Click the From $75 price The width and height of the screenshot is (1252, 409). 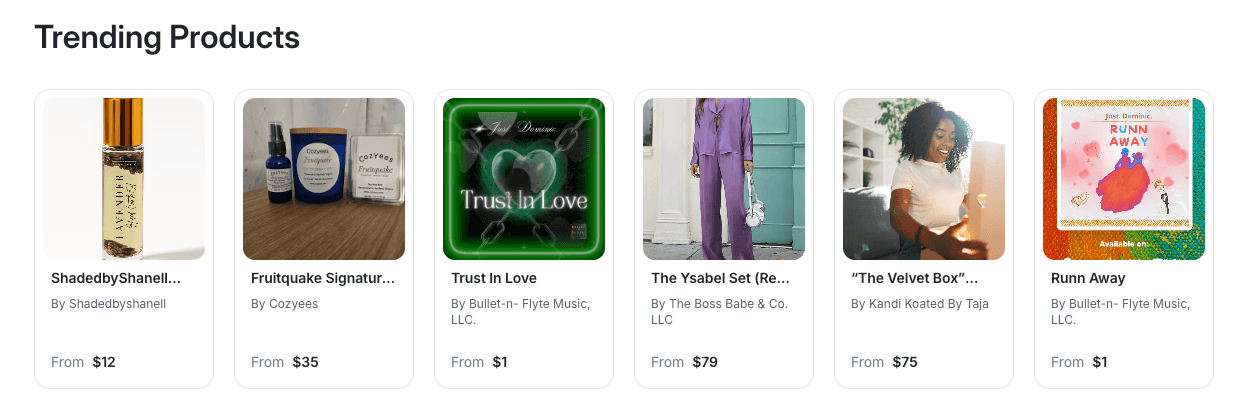coord(885,362)
